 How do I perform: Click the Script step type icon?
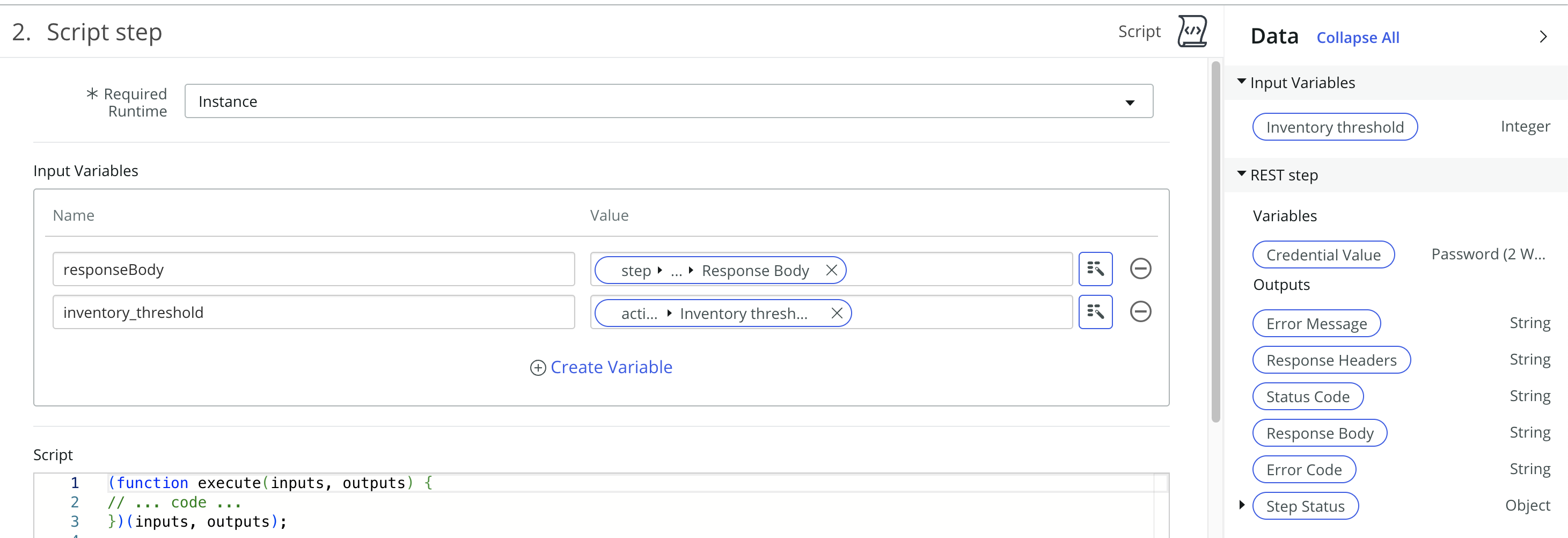1191,31
